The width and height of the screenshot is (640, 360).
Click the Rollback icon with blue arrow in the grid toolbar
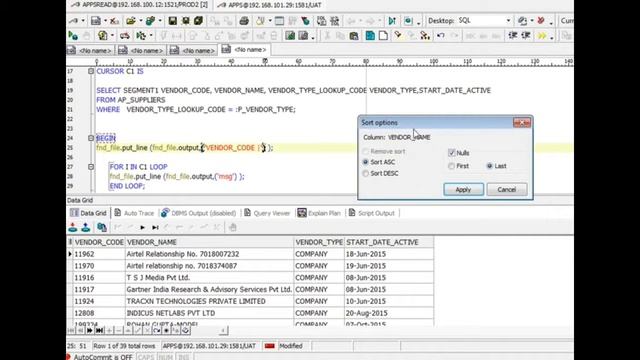pyautogui.click(x=85, y=227)
